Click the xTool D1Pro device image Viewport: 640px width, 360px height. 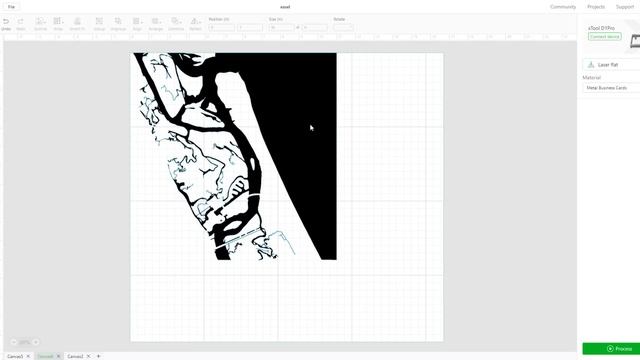(x=635, y=42)
